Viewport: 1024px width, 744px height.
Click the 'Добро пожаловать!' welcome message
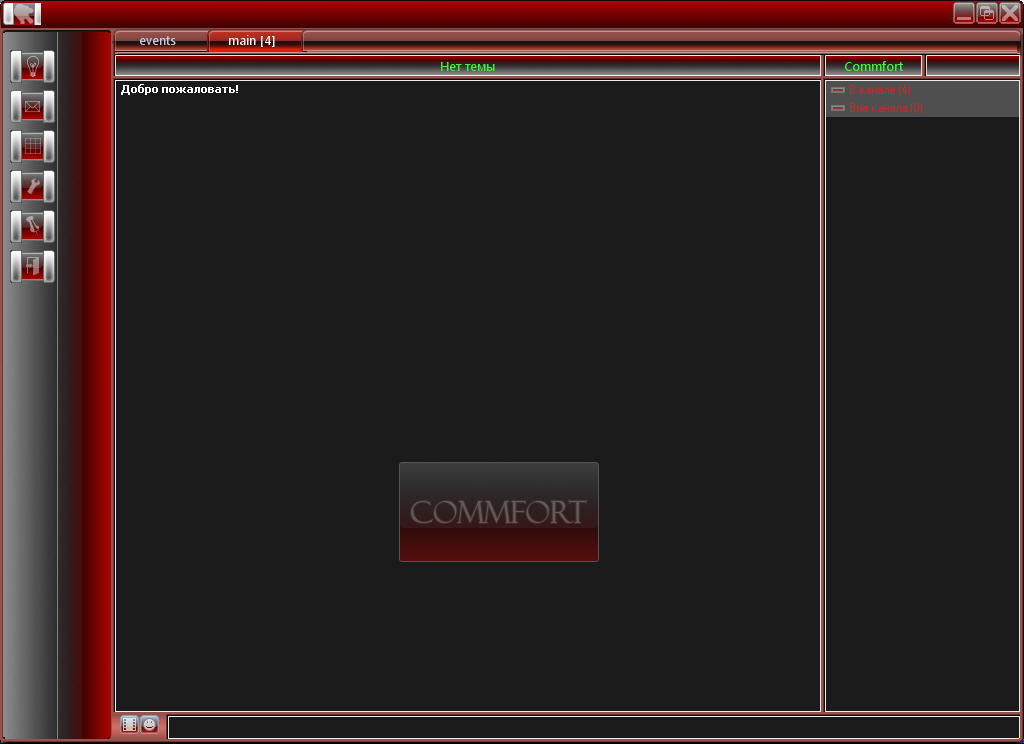pos(180,89)
